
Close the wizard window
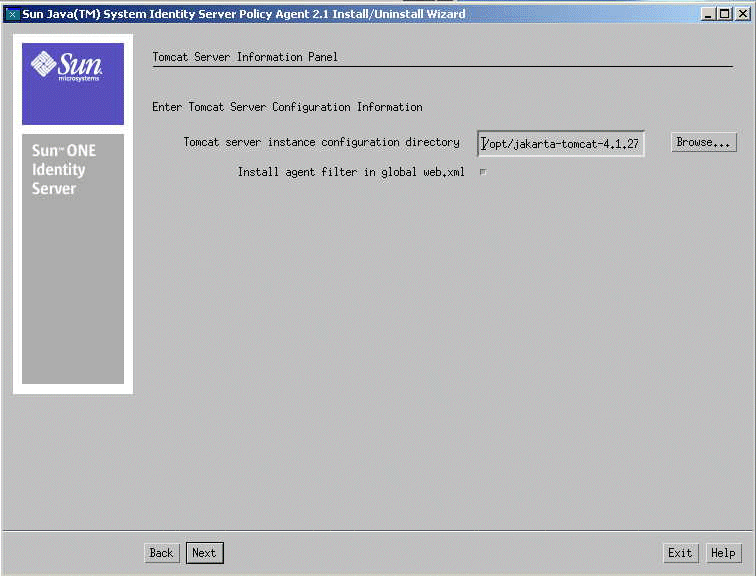tap(743, 14)
